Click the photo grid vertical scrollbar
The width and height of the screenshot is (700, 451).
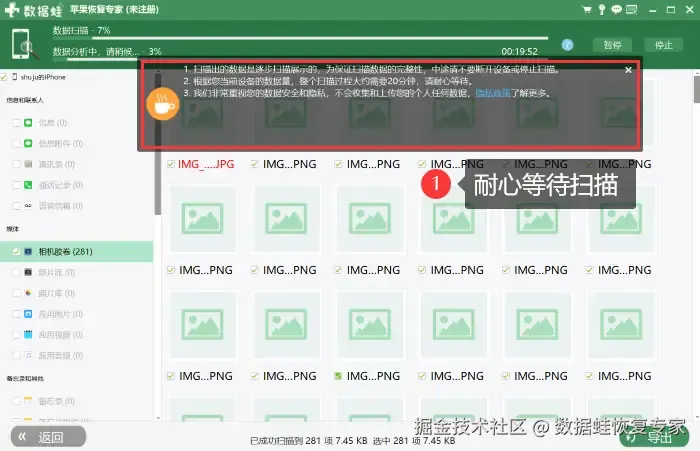coord(696,89)
